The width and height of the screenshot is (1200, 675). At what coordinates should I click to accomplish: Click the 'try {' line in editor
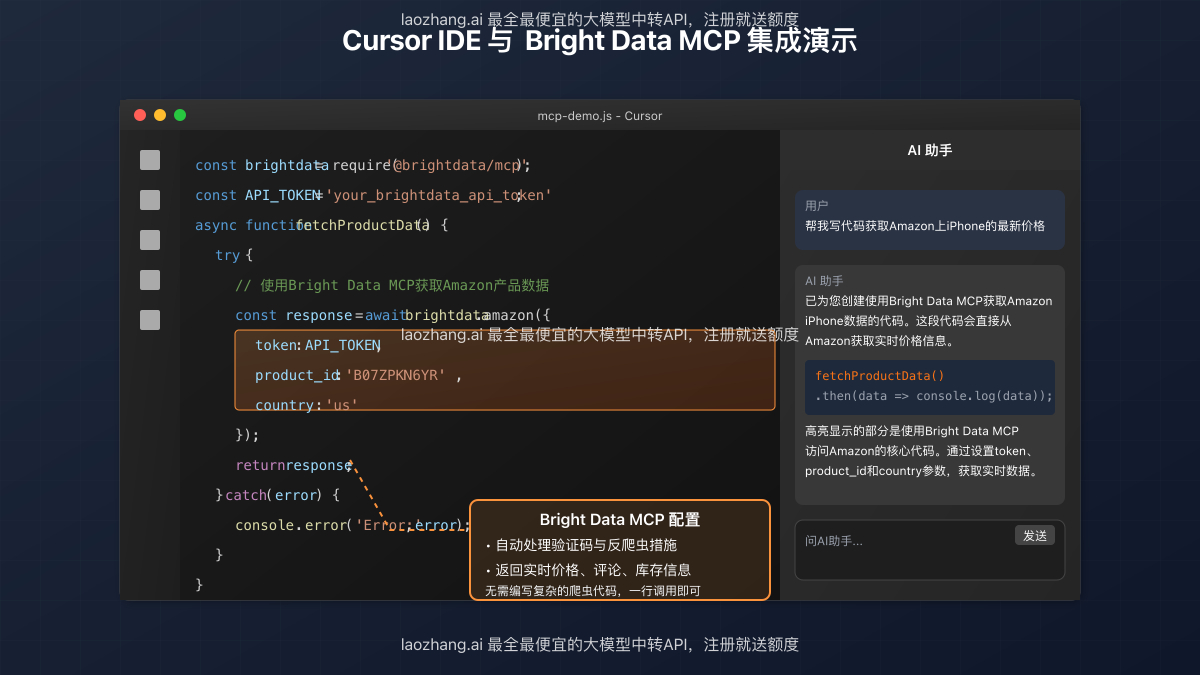[x=235, y=255]
